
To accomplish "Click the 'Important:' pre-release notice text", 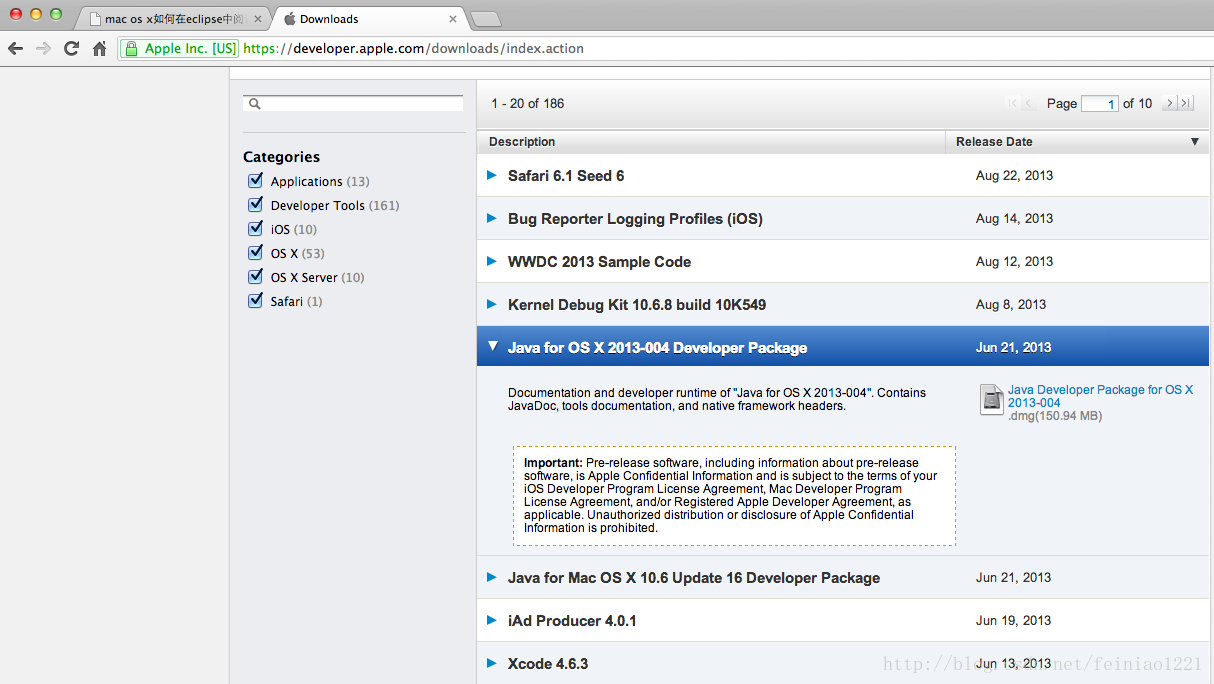I will point(553,463).
